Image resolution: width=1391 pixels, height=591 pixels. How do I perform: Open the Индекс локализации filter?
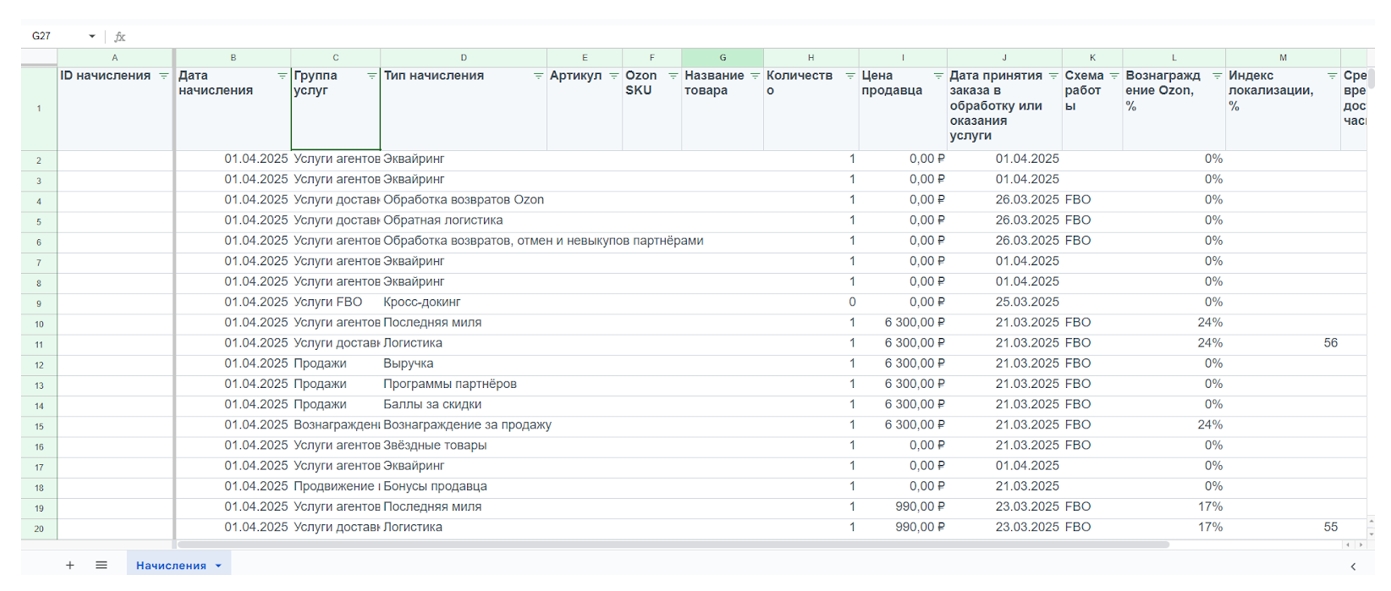pyautogui.click(x=1331, y=76)
